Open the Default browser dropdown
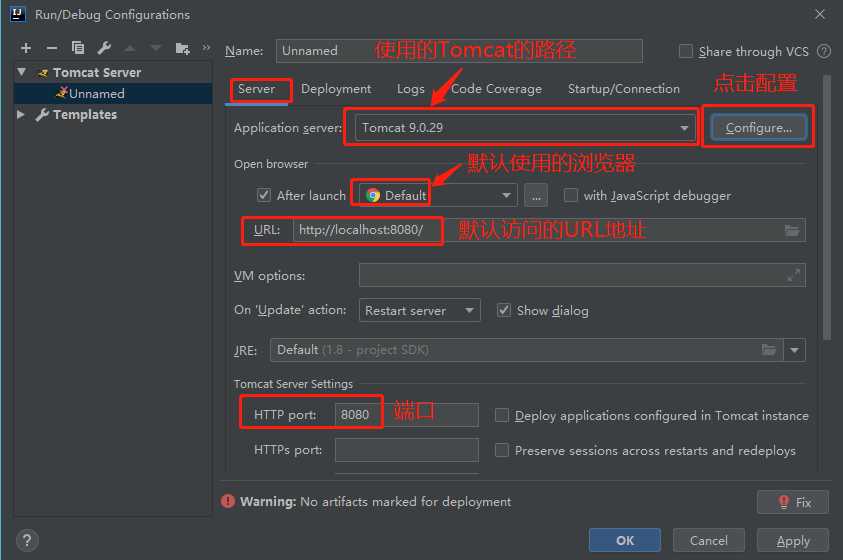843x560 pixels. [x=438, y=195]
